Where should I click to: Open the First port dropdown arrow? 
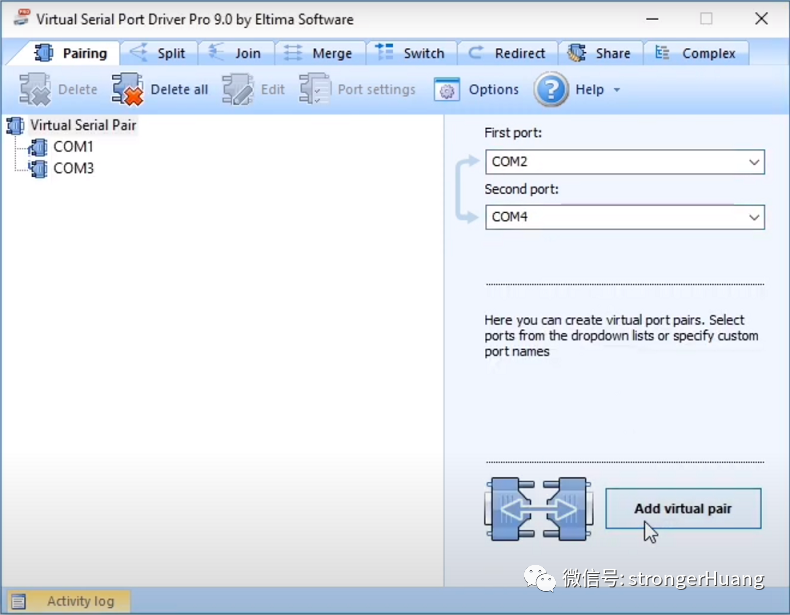pos(754,162)
